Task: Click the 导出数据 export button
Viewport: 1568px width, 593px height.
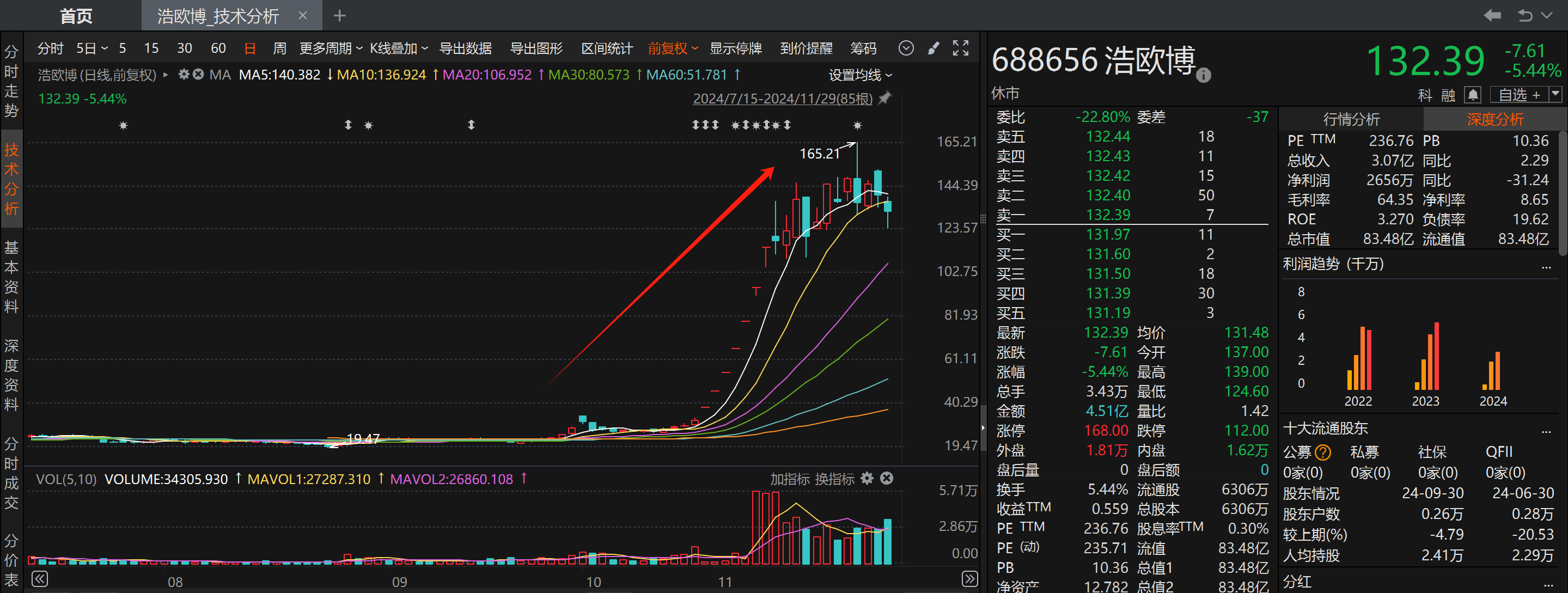Action: pos(466,48)
